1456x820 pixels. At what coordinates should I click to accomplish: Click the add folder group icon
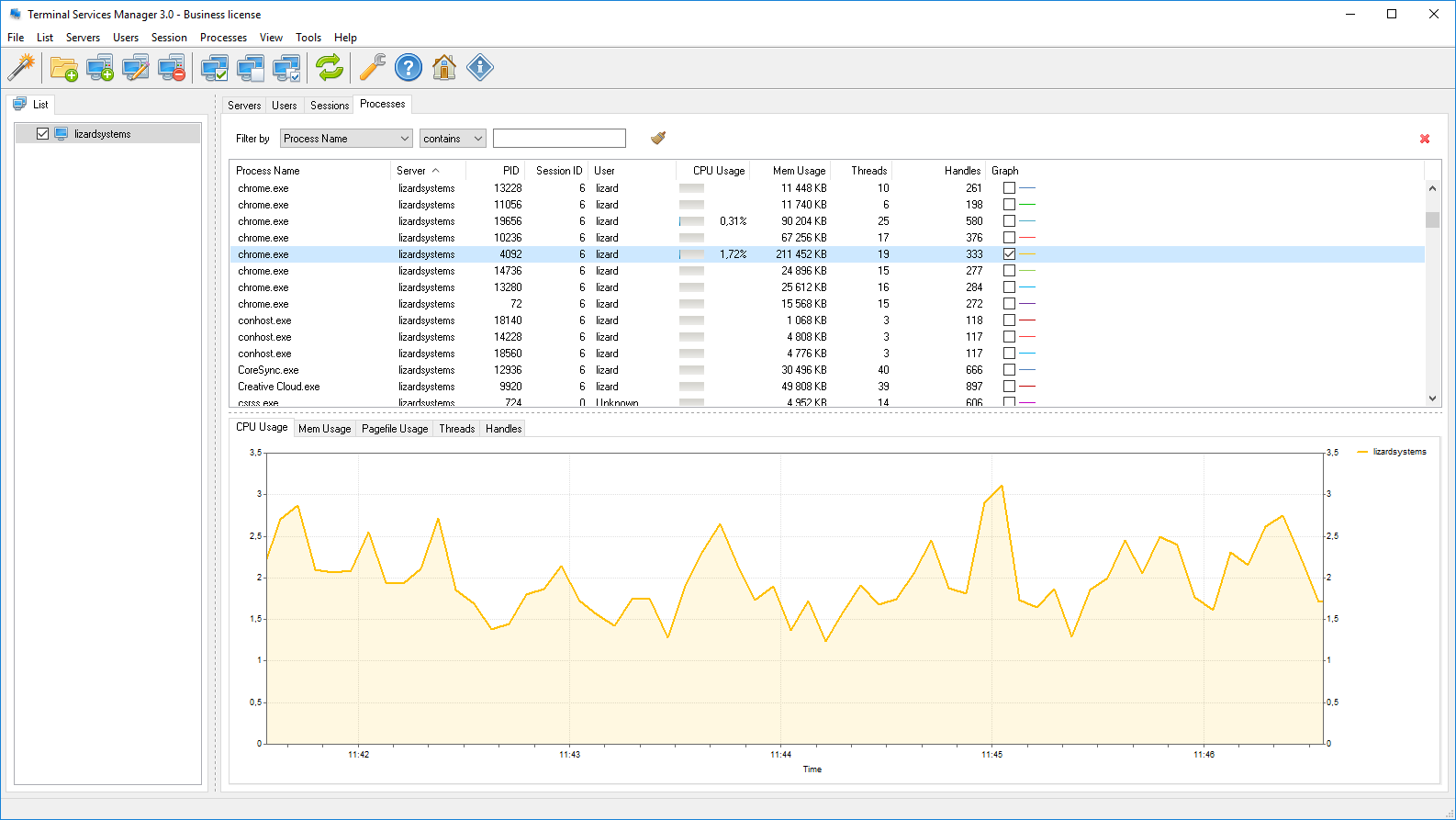click(63, 68)
